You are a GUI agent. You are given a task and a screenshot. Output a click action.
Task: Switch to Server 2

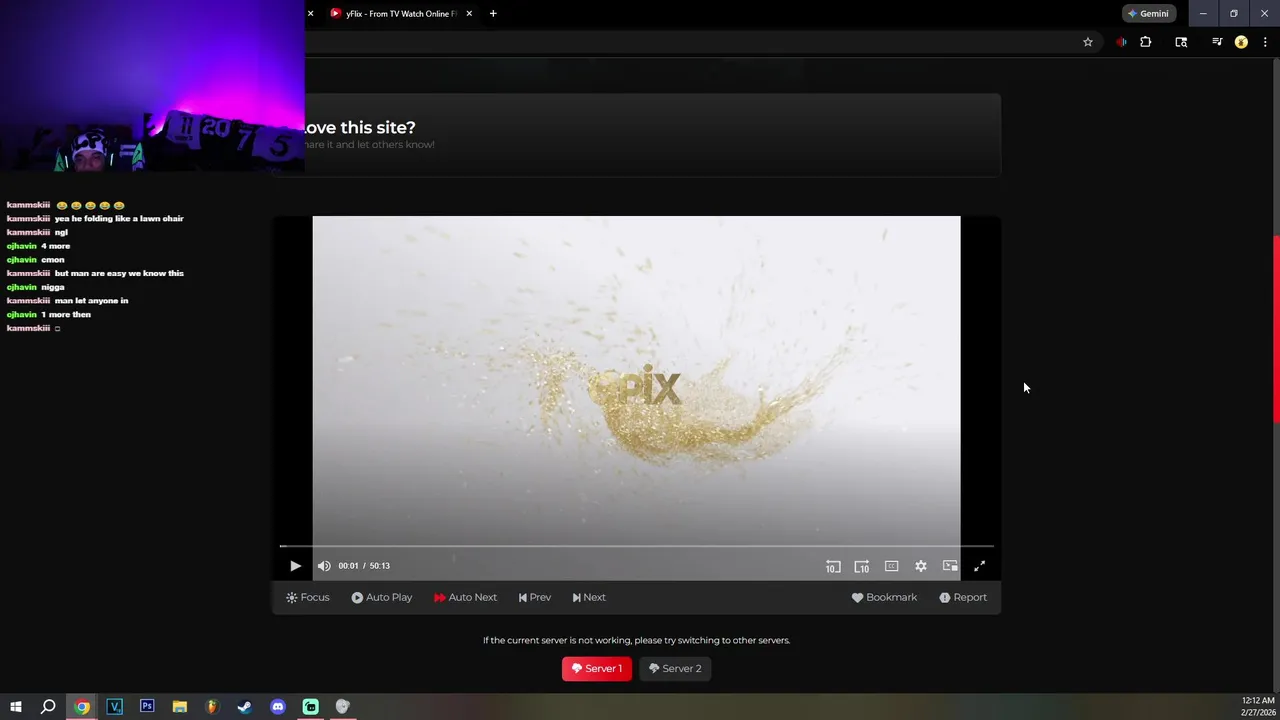[x=675, y=669]
